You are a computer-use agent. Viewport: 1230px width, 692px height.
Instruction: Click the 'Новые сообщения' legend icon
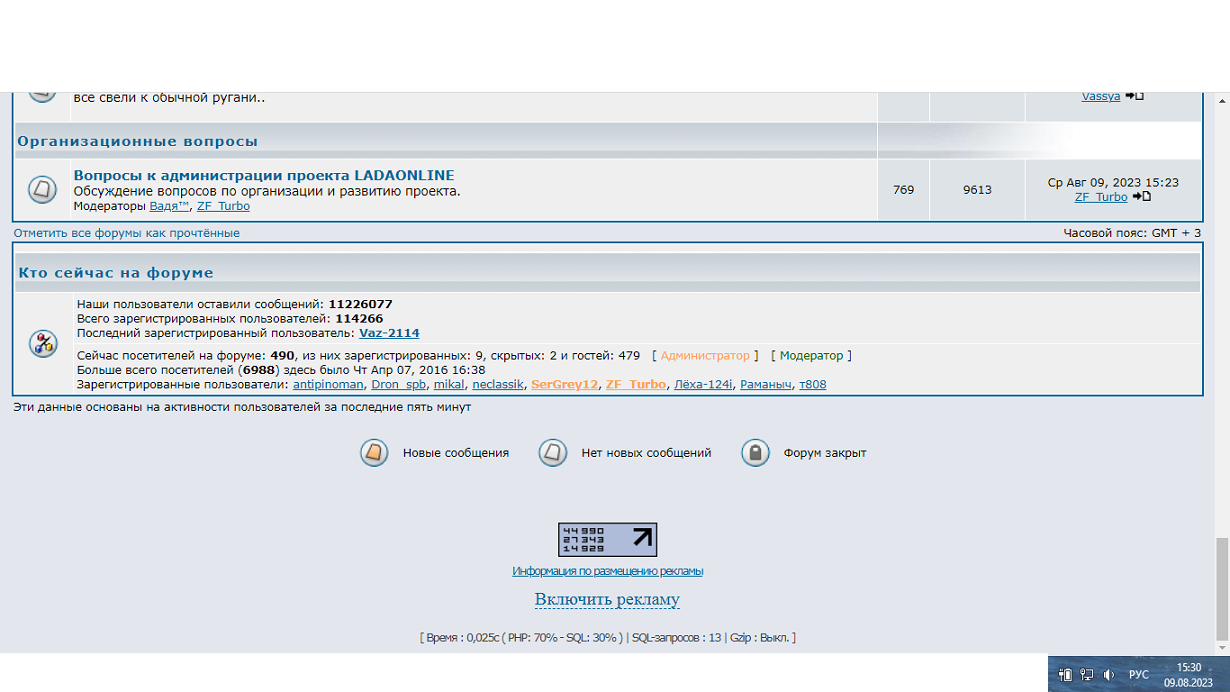(374, 453)
